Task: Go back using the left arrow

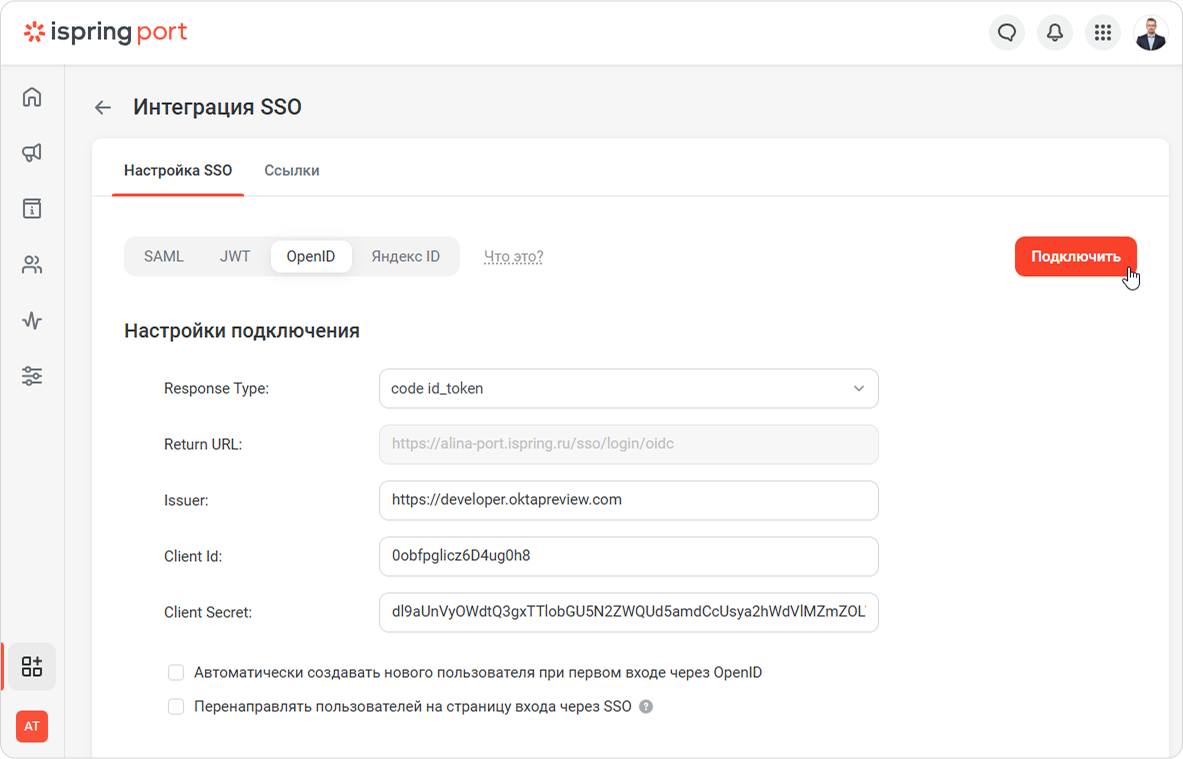Action: coord(103,108)
